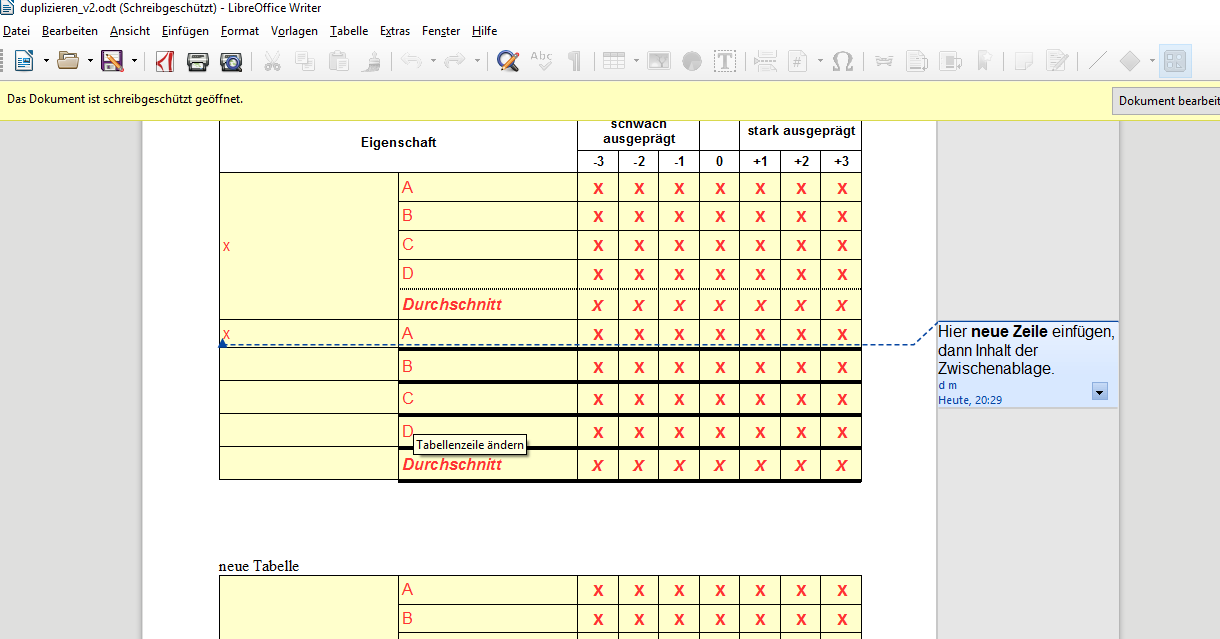Click the Insert text box icon
The image size is (1220, 639).
725,61
